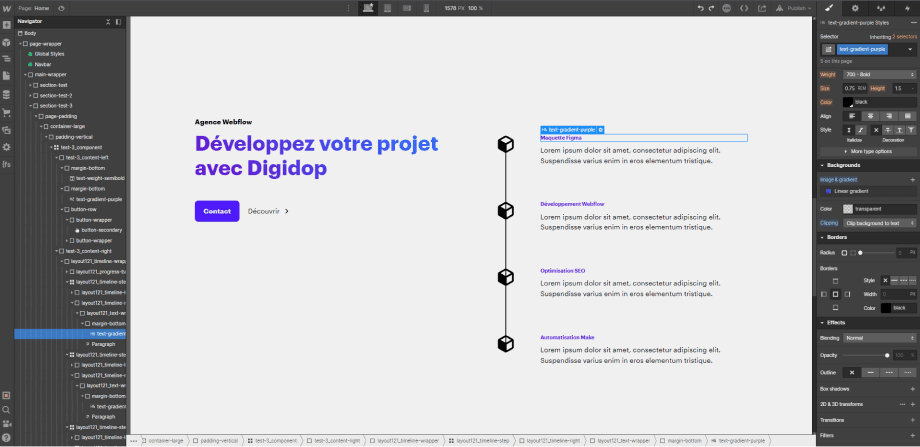The width and height of the screenshot is (920, 447).
Task: Switch to the Mobile portrait breakpoint
Action: 427,8
